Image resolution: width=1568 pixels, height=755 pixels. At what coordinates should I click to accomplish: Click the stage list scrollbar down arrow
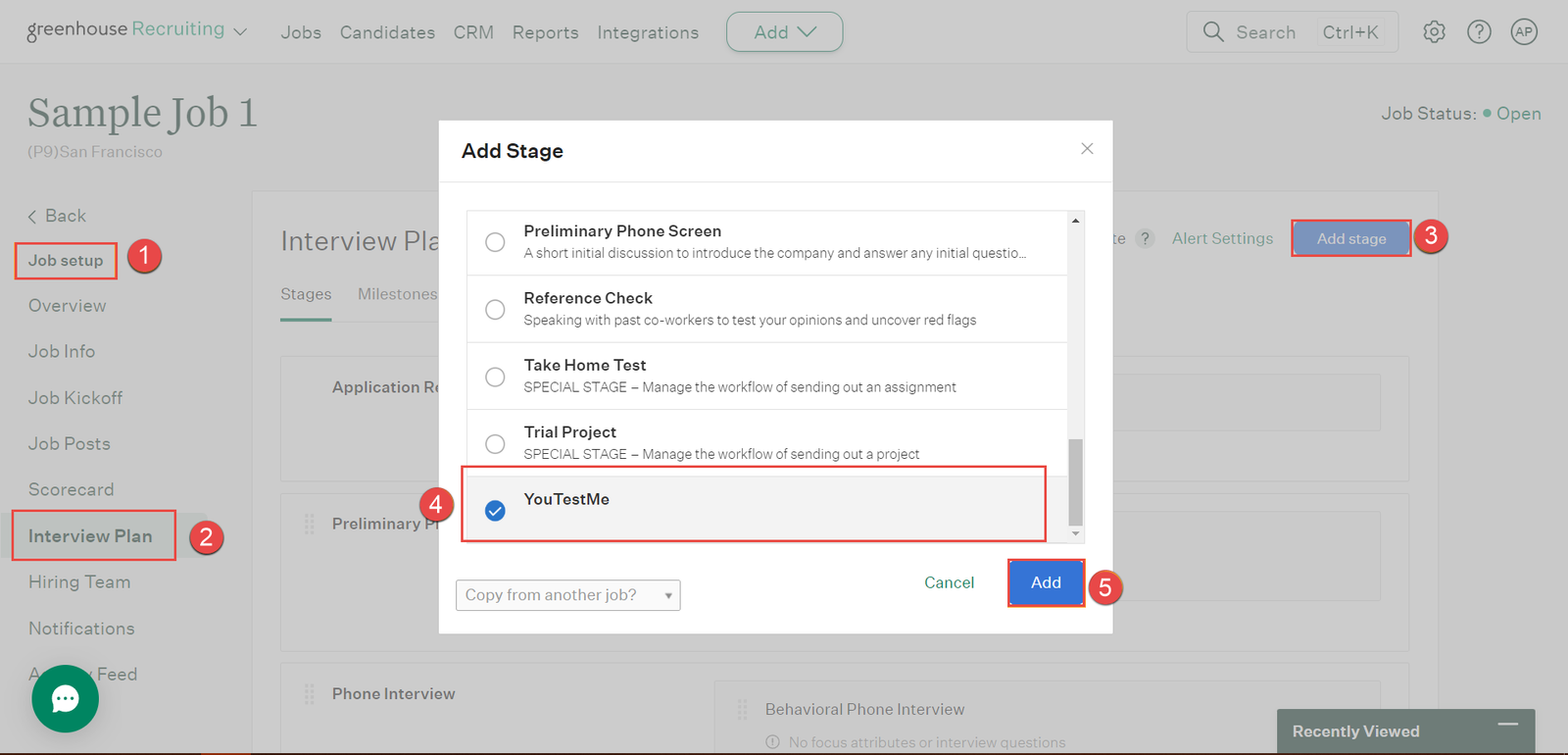(x=1075, y=533)
